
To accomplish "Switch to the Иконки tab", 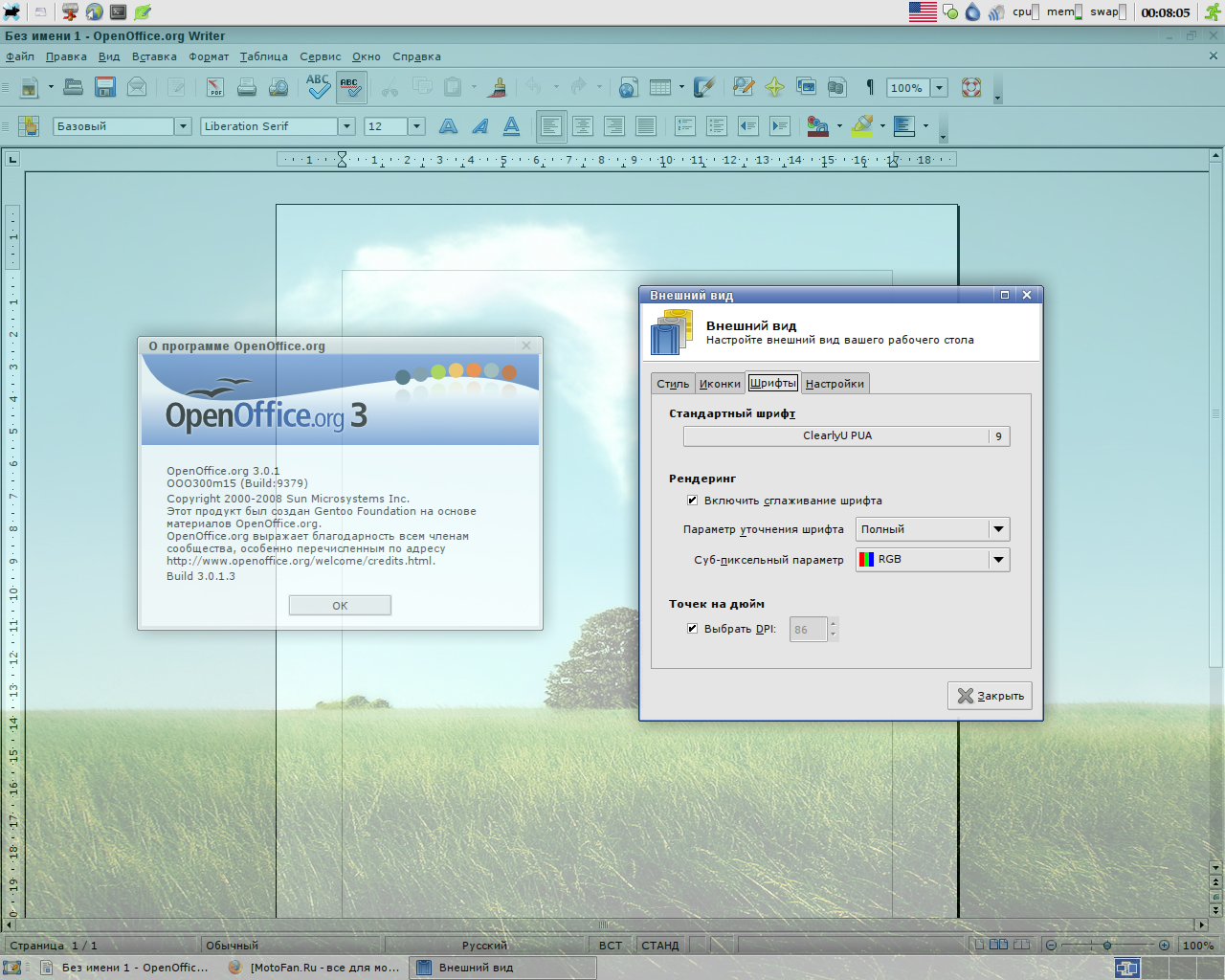I will click(720, 384).
